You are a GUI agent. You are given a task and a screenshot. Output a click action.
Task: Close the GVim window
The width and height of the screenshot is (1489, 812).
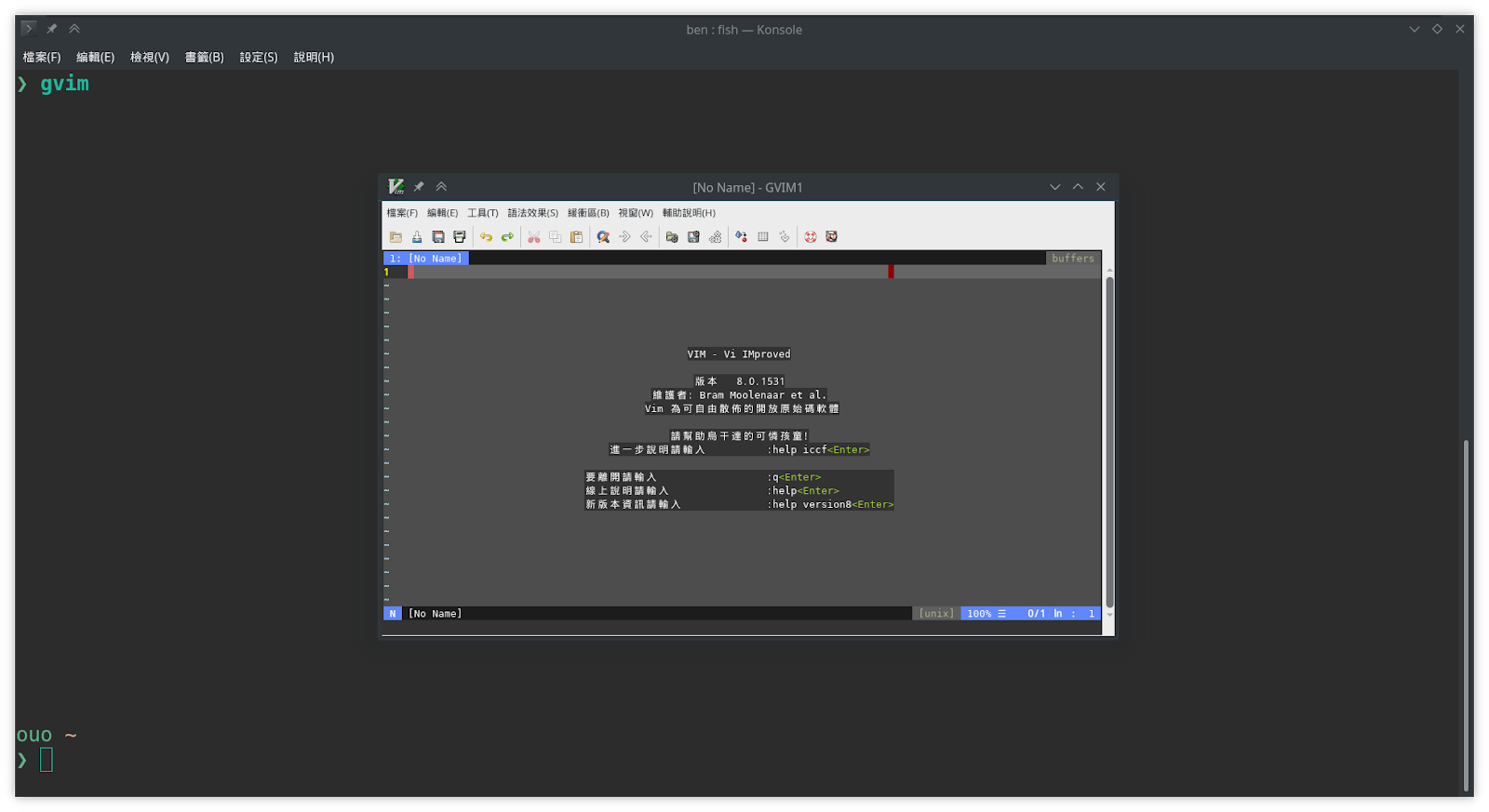pyautogui.click(x=1101, y=187)
